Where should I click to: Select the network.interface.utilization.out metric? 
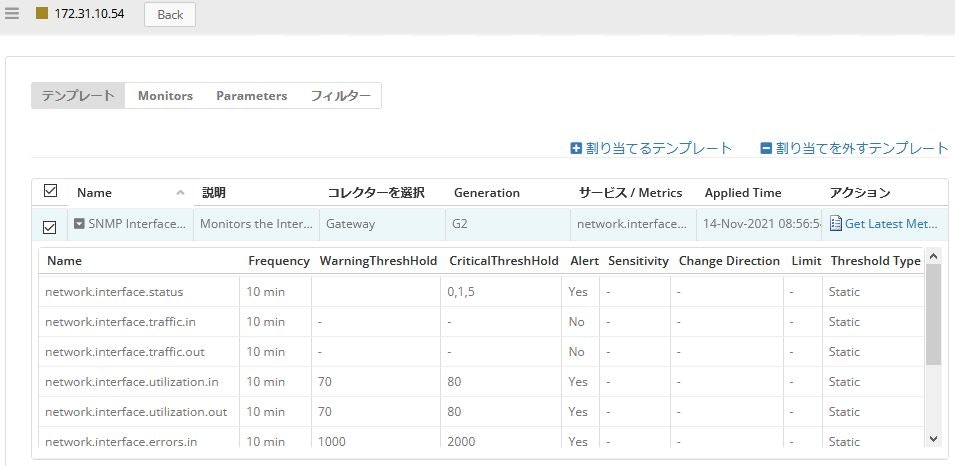coord(136,412)
